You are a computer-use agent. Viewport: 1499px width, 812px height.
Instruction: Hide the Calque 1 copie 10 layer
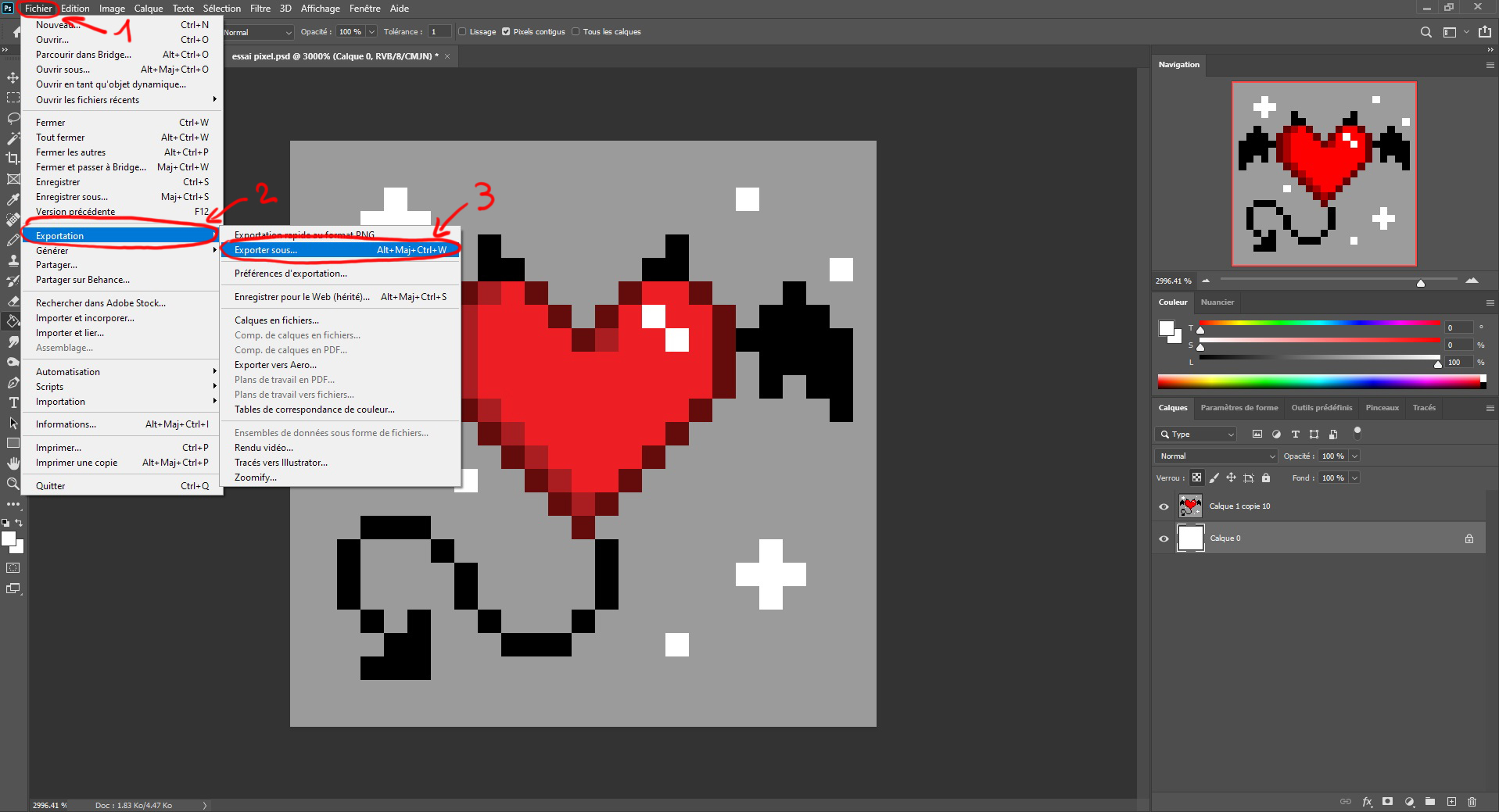pyautogui.click(x=1164, y=506)
